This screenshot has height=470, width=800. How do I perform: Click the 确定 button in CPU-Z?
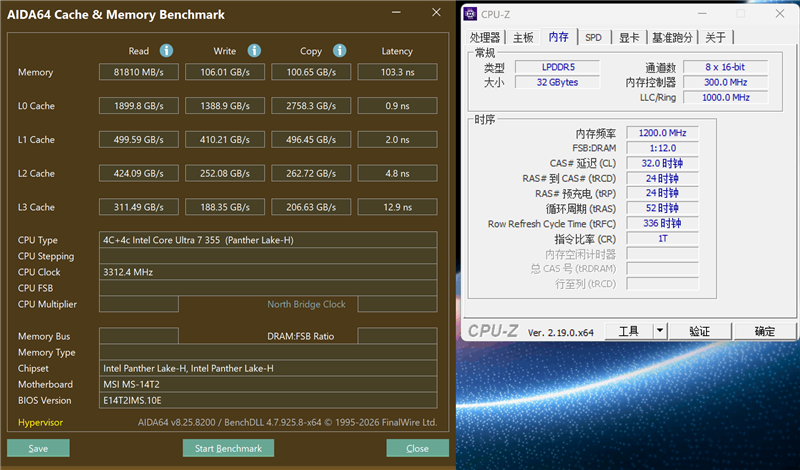click(x=764, y=331)
